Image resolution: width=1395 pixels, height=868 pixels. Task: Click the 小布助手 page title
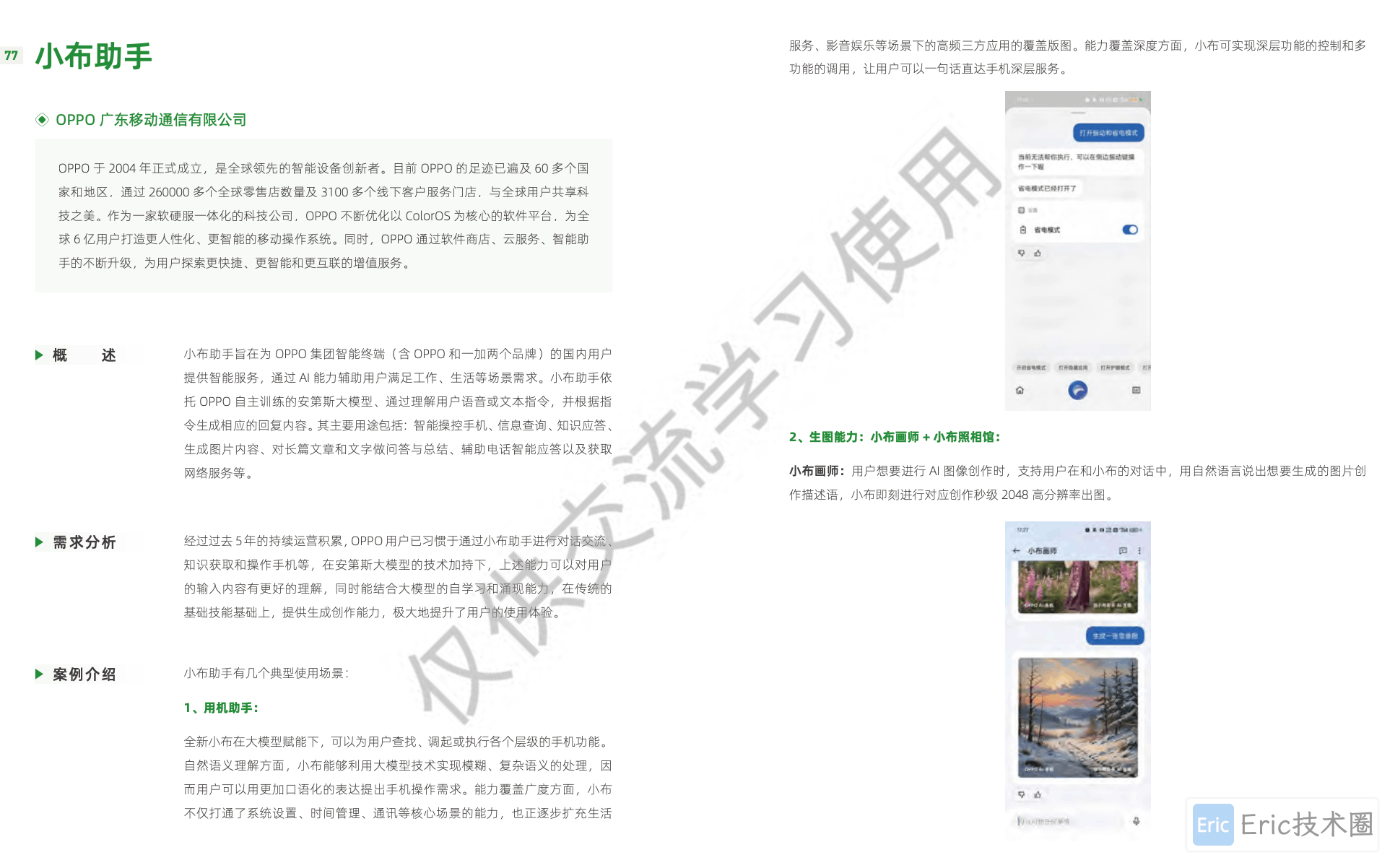(94, 56)
